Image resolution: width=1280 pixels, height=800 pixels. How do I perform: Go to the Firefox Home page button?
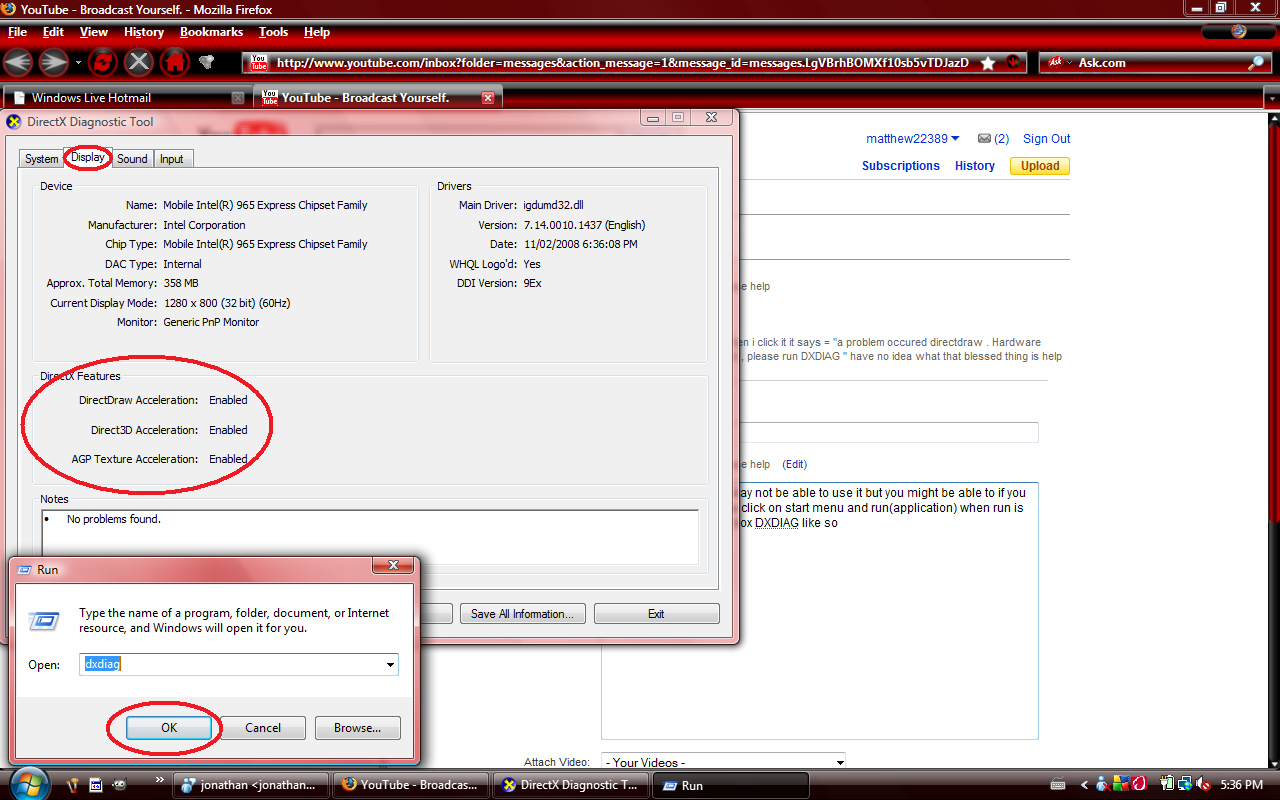point(174,62)
